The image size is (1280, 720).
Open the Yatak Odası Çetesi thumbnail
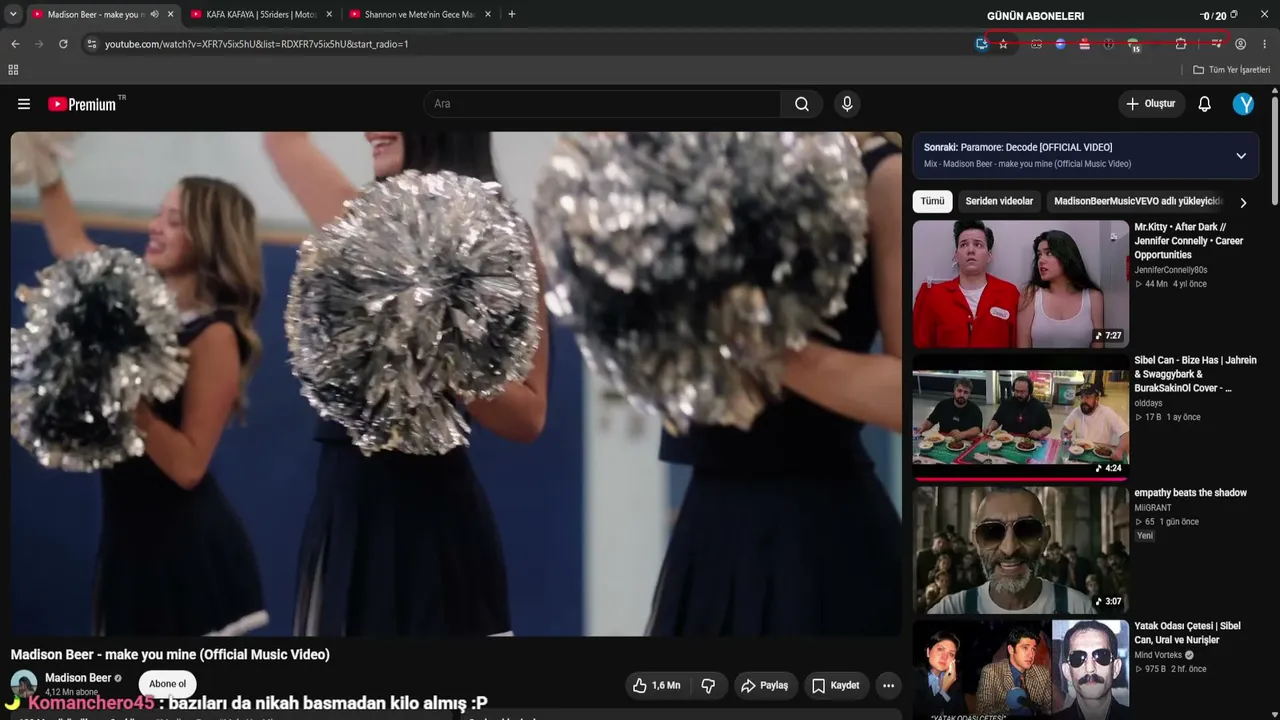1021,670
